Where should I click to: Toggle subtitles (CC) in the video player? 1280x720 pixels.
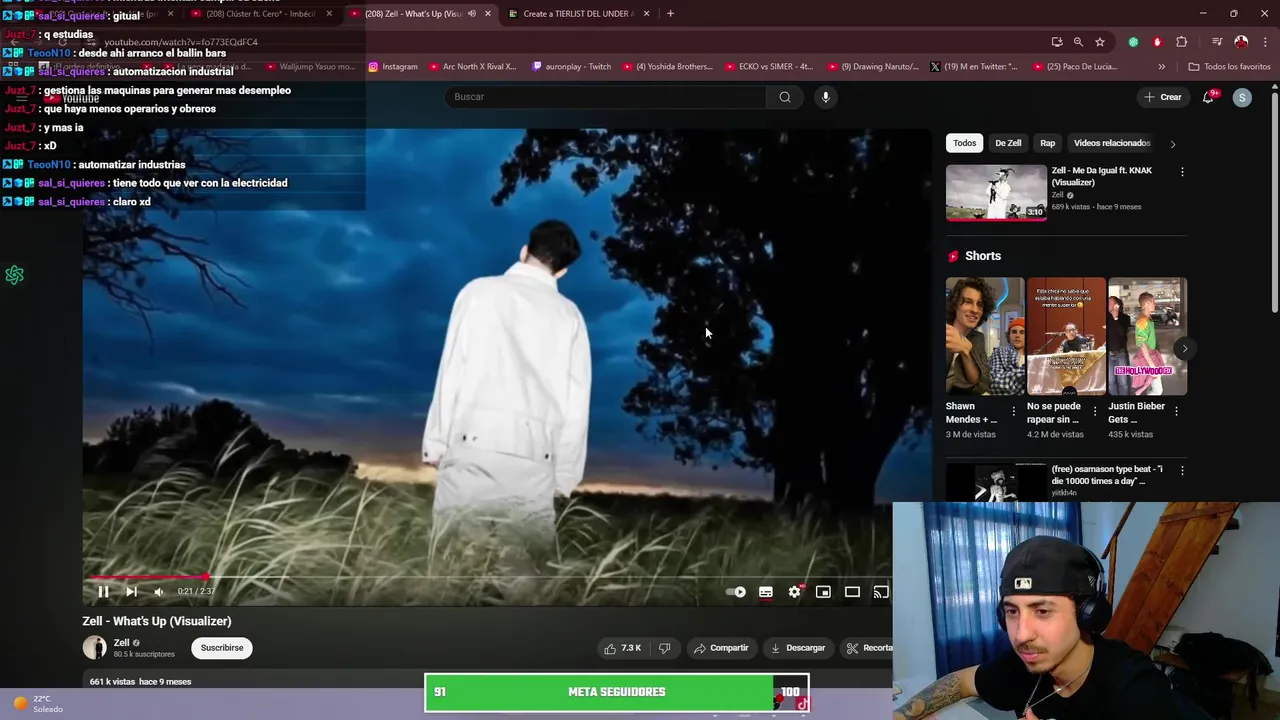coord(766,592)
